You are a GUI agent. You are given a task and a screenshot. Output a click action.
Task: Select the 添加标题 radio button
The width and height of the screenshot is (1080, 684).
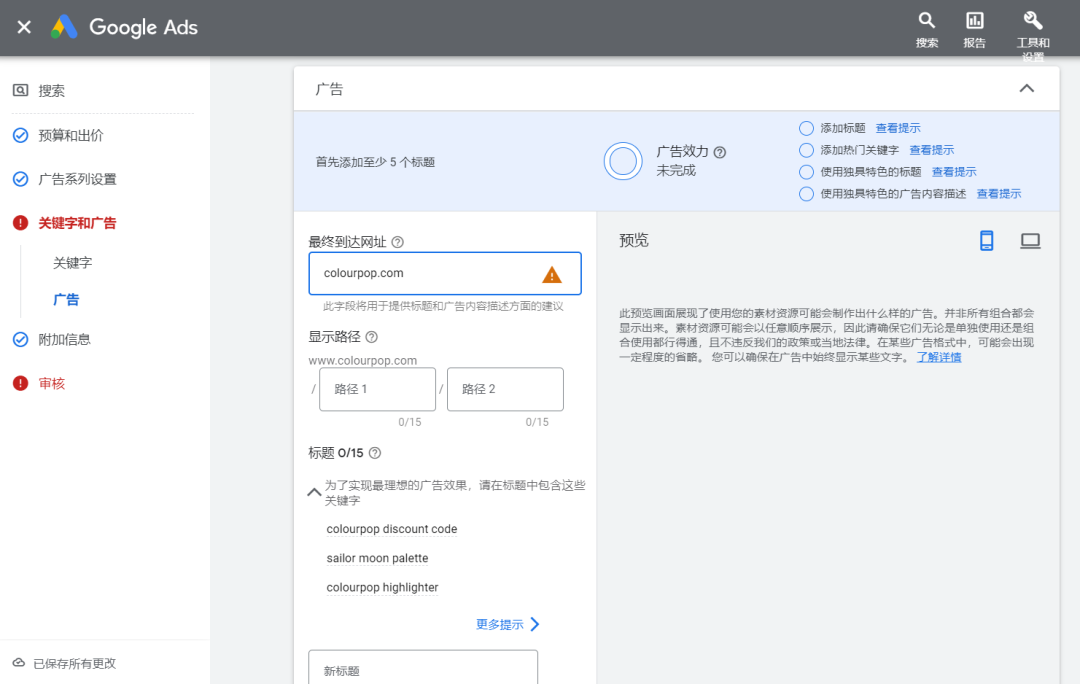806,128
